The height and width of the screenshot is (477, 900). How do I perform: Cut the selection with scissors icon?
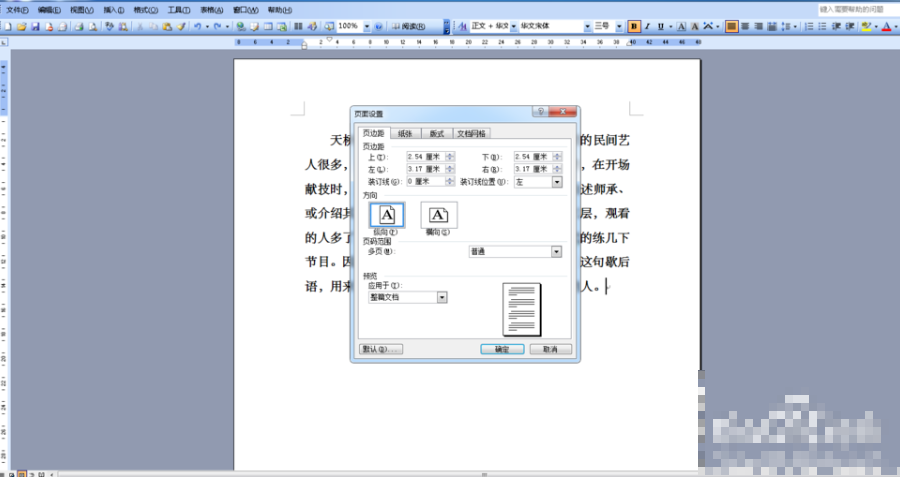click(x=139, y=26)
